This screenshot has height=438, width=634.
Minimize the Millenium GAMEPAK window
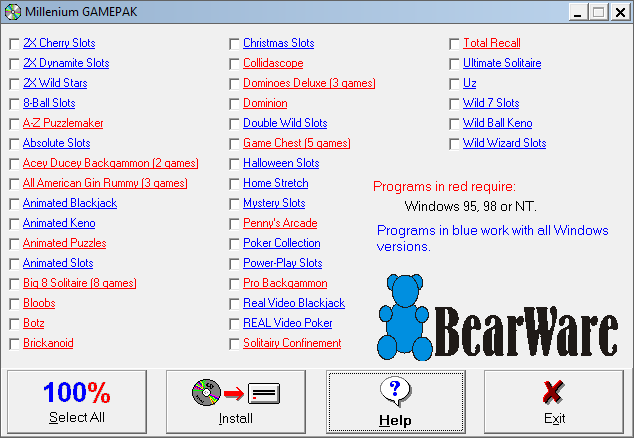pos(578,12)
